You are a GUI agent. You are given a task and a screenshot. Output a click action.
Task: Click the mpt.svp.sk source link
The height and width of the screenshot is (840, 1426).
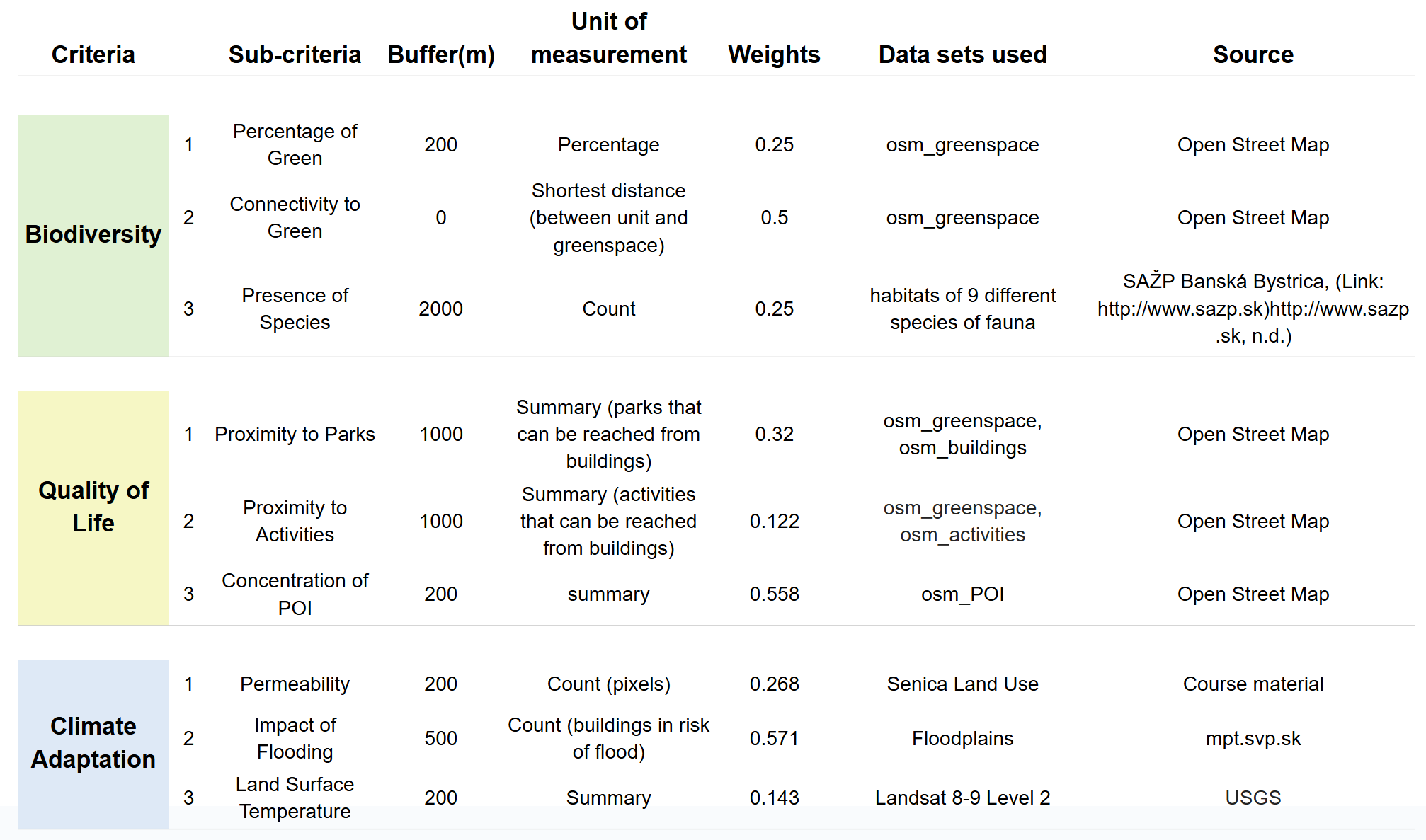click(x=1253, y=738)
